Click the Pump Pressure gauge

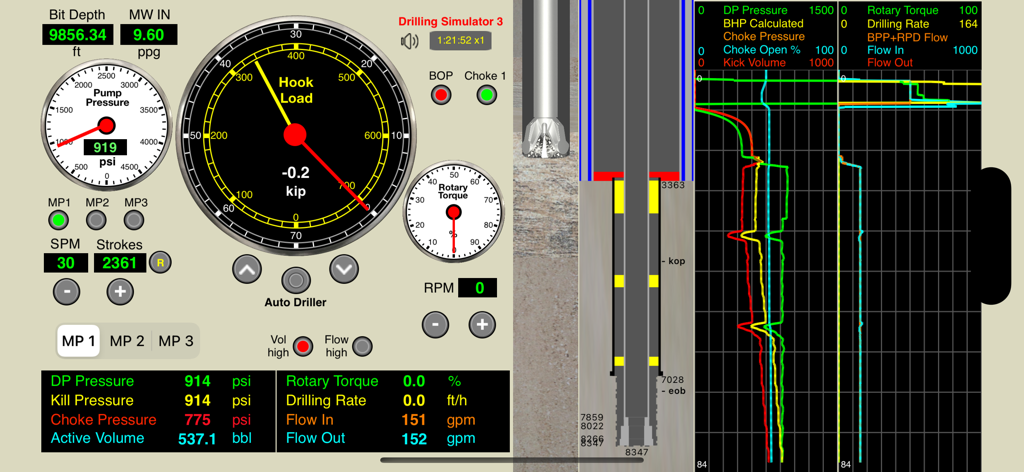(x=106, y=125)
